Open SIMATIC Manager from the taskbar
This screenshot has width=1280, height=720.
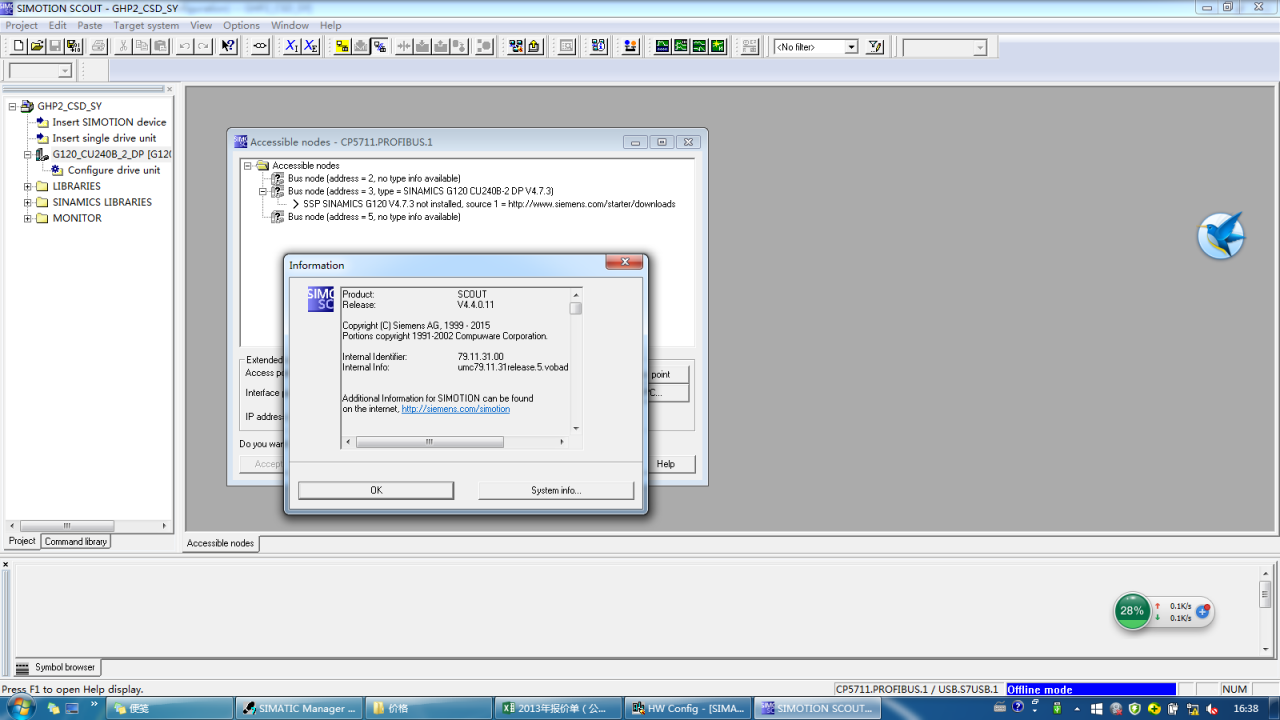coord(297,708)
